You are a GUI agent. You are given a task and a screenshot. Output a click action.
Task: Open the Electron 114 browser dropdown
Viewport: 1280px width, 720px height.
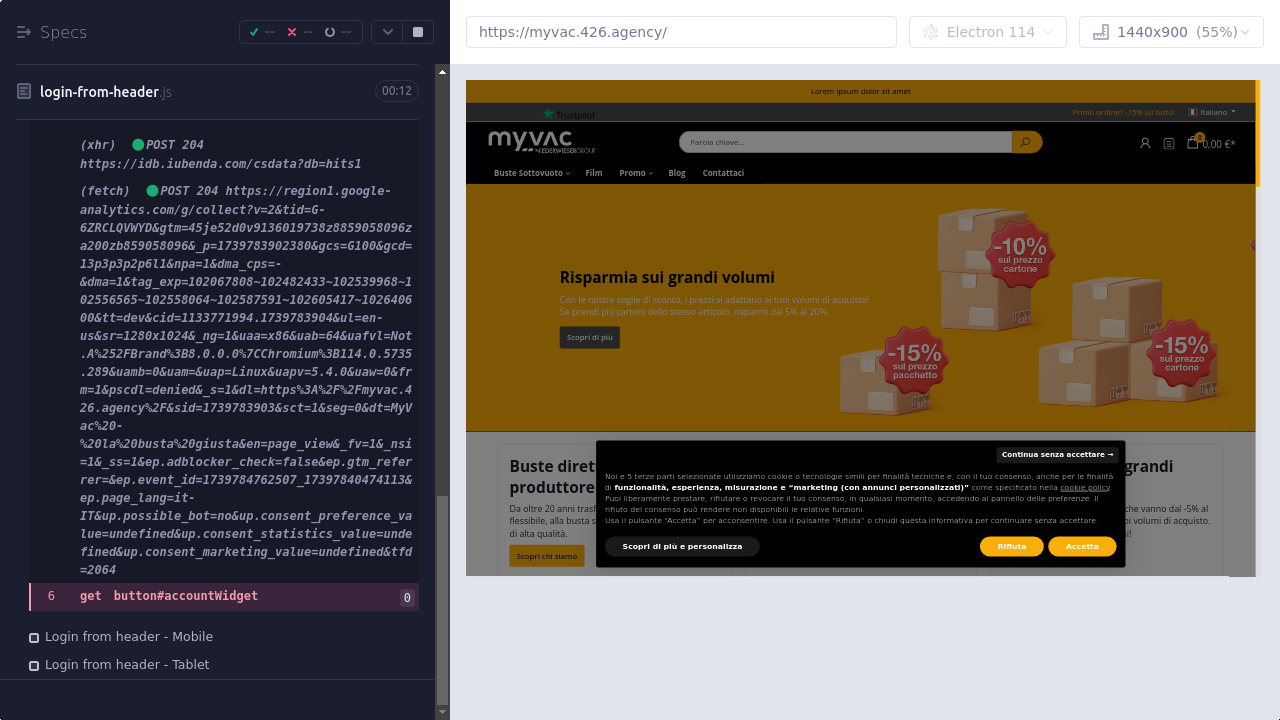pyautogui.click(x=987, y=32)
